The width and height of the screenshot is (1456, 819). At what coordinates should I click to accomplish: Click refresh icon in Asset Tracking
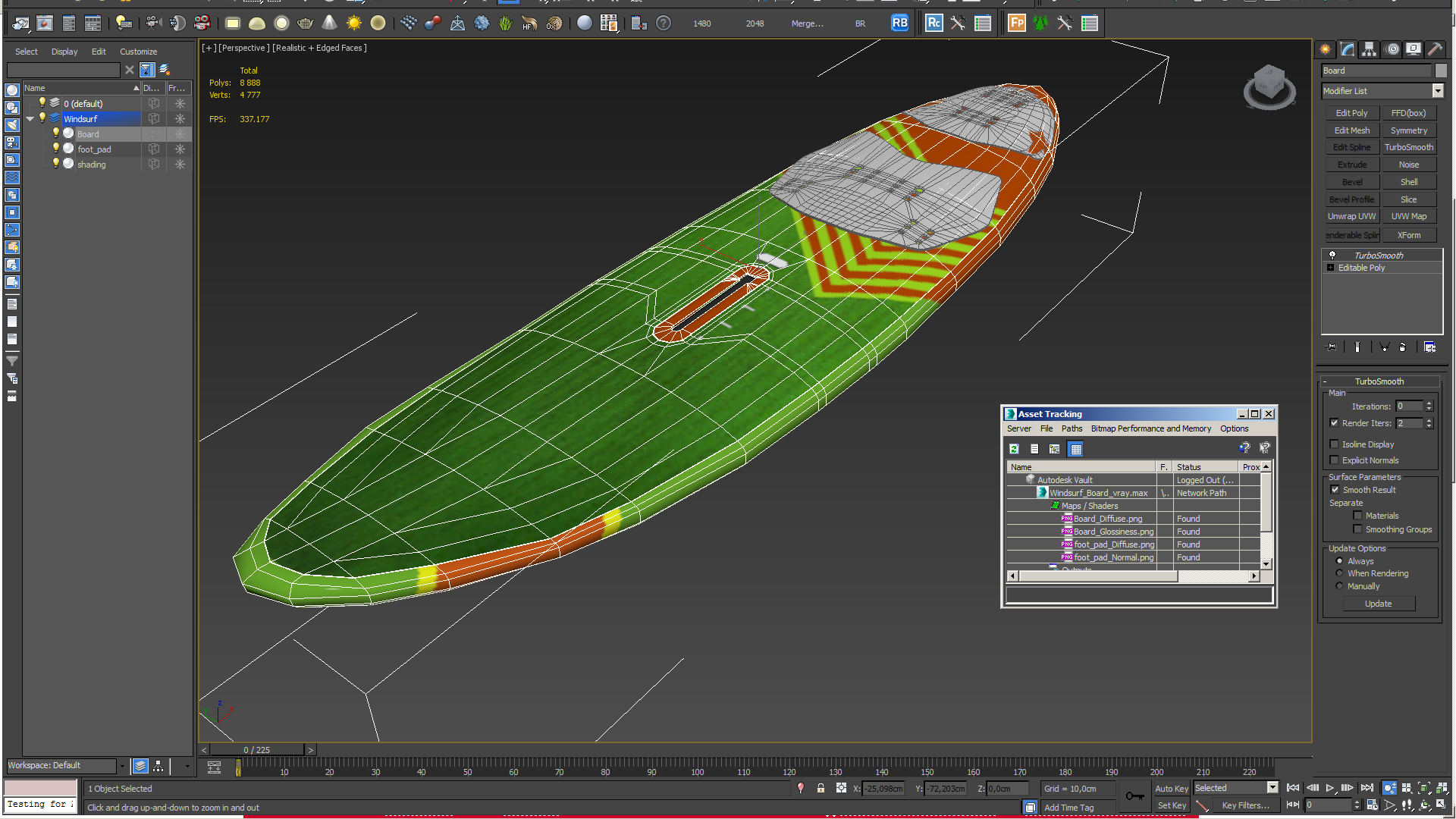(x=1014, y=449)
